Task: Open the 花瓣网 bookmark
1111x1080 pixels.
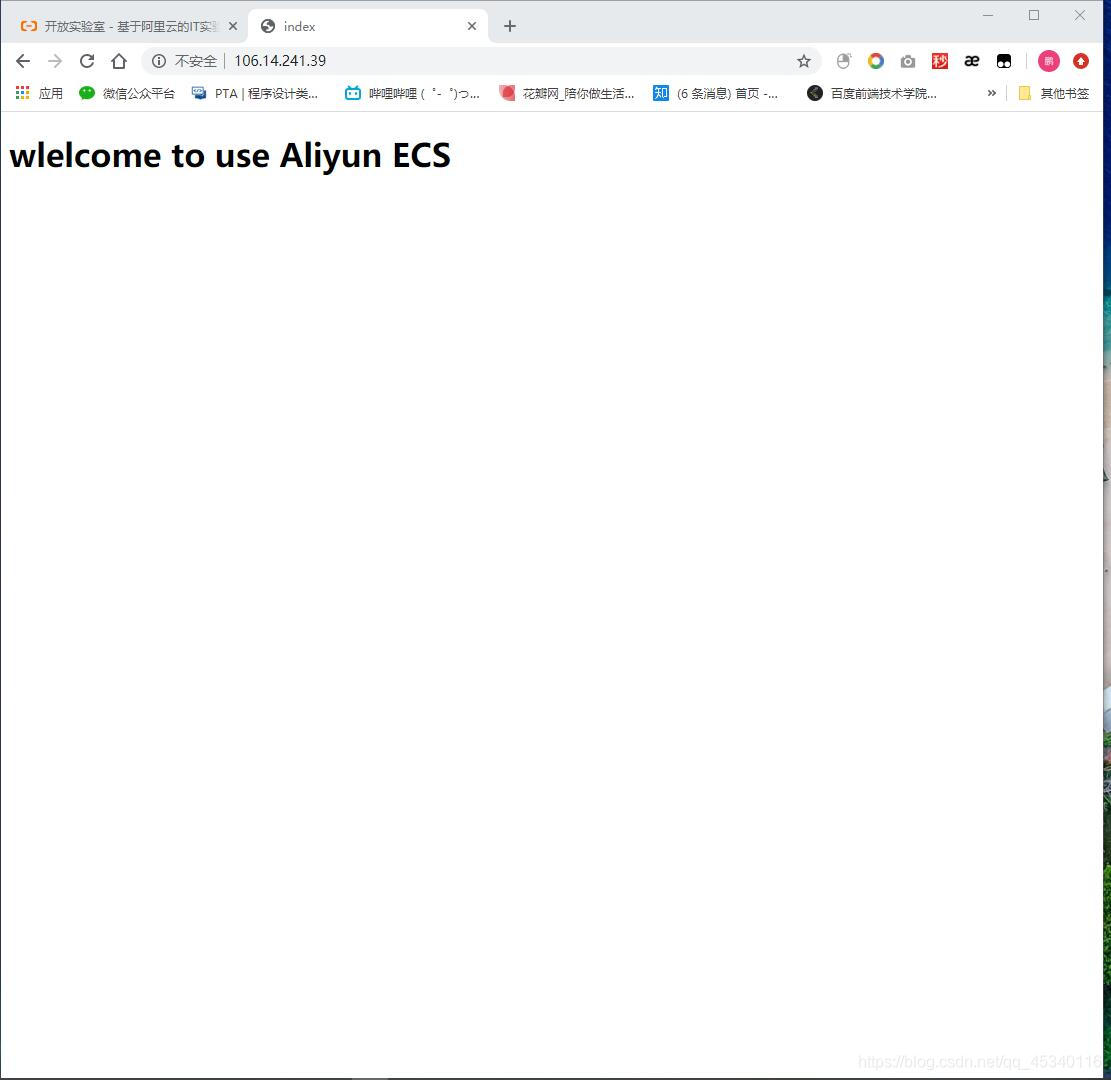Action: (567, 93)
